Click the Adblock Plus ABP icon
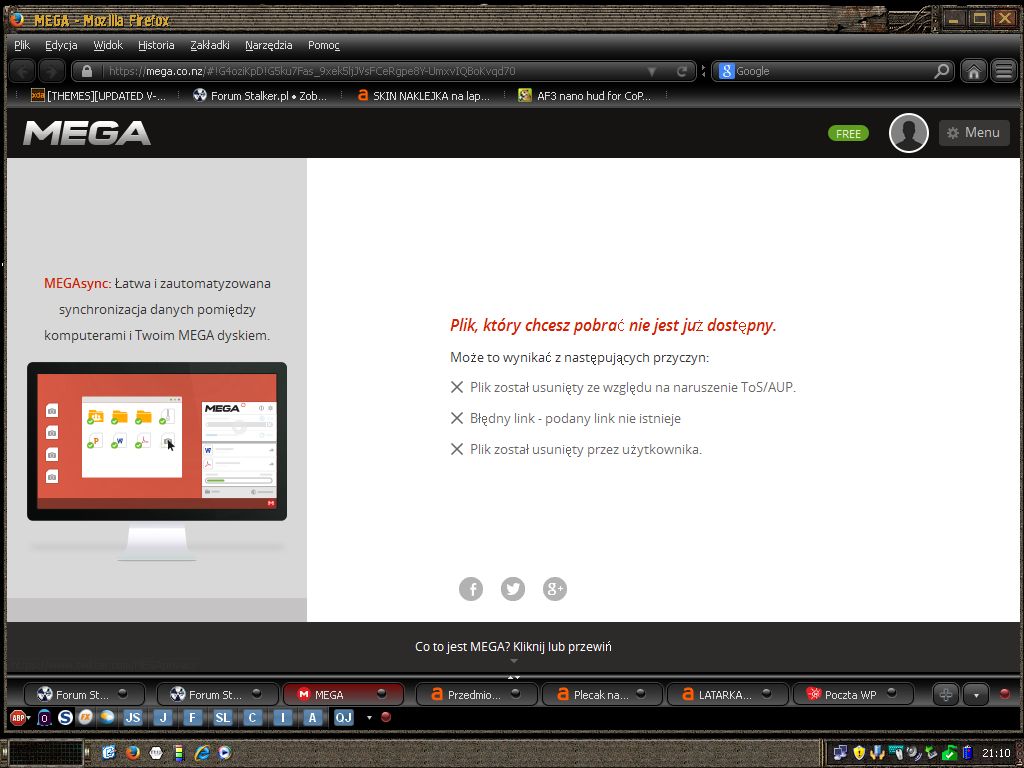This screenshot has height=768, width=1024. click(18, 718)
